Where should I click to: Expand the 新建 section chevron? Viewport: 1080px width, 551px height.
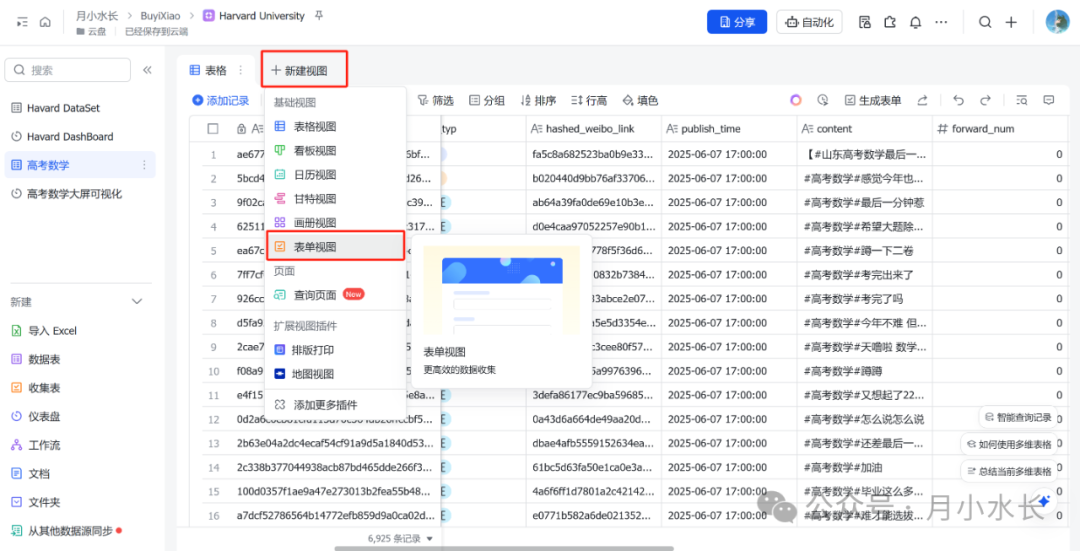(137, 302)
